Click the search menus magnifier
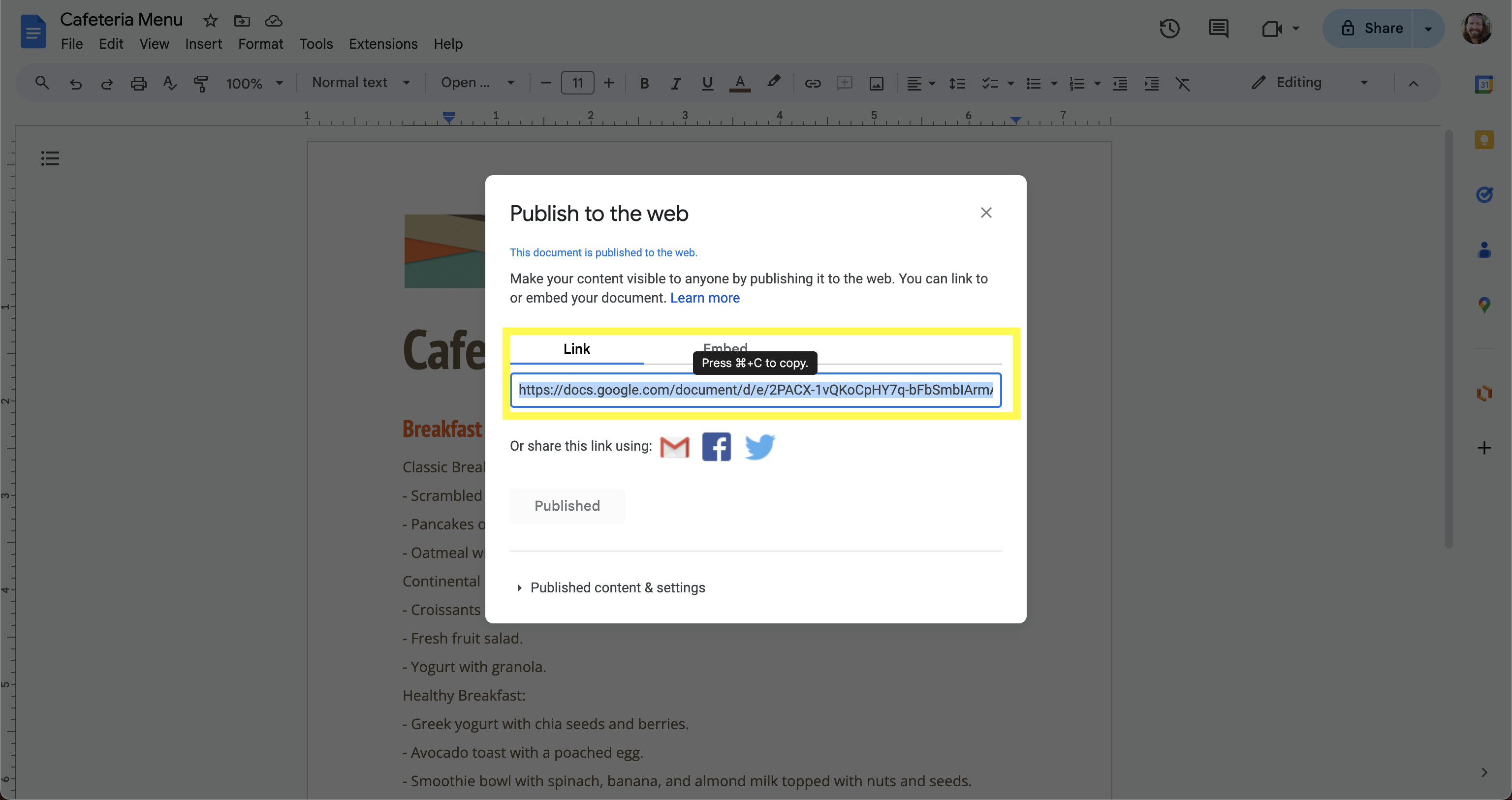The image size is (1512, 800). (42, 83)
